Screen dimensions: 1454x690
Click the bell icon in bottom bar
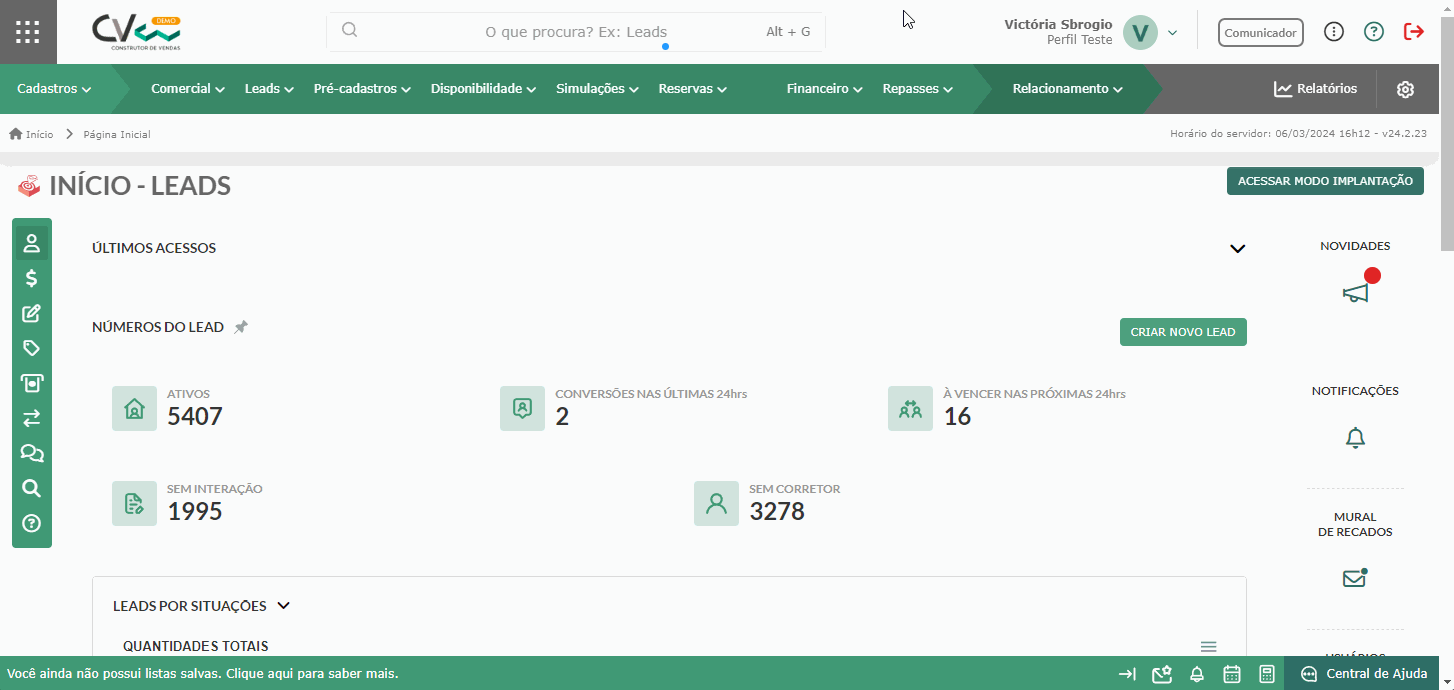pos(1196,674)
